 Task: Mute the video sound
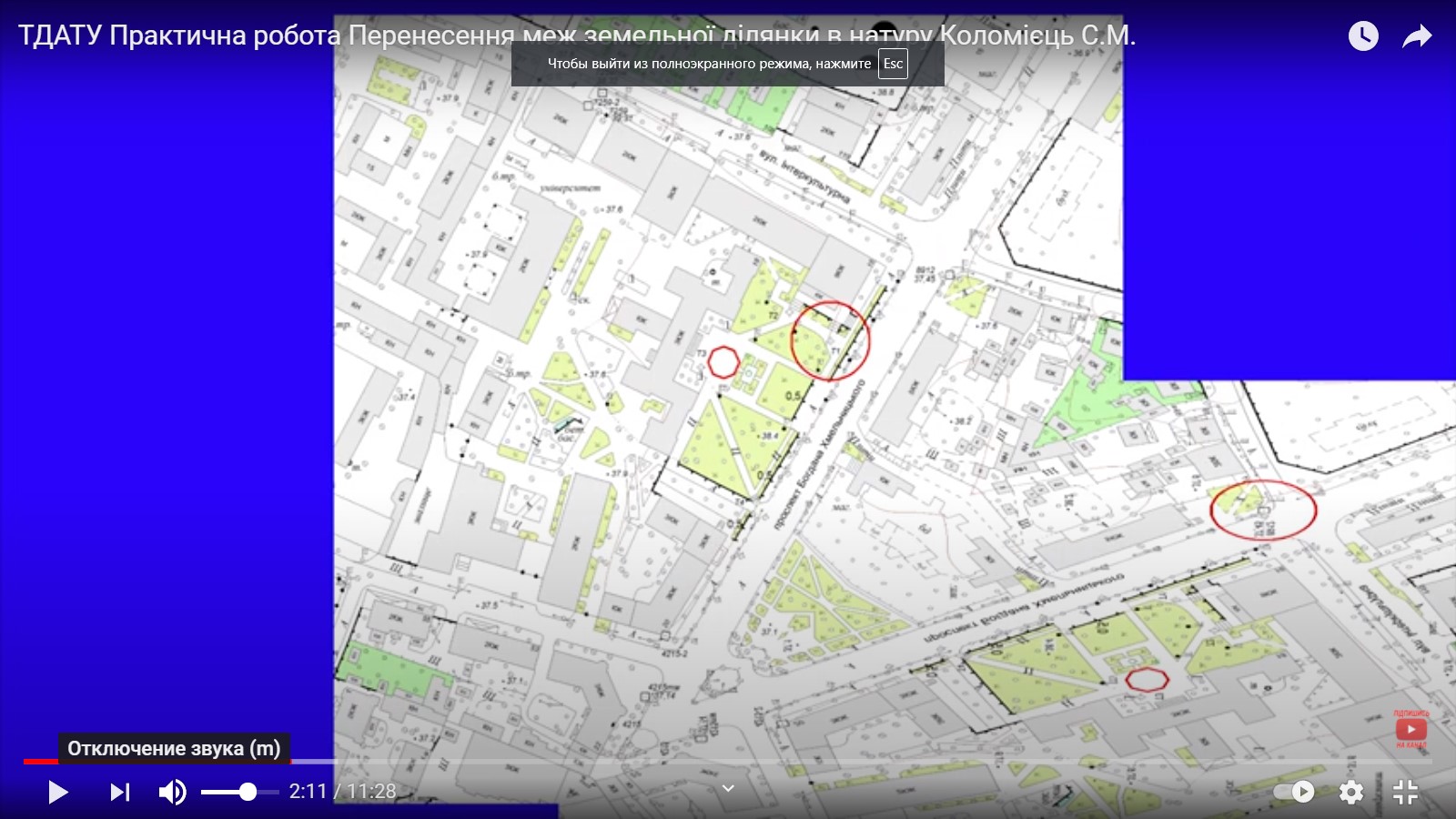click(x=173, y=792)
